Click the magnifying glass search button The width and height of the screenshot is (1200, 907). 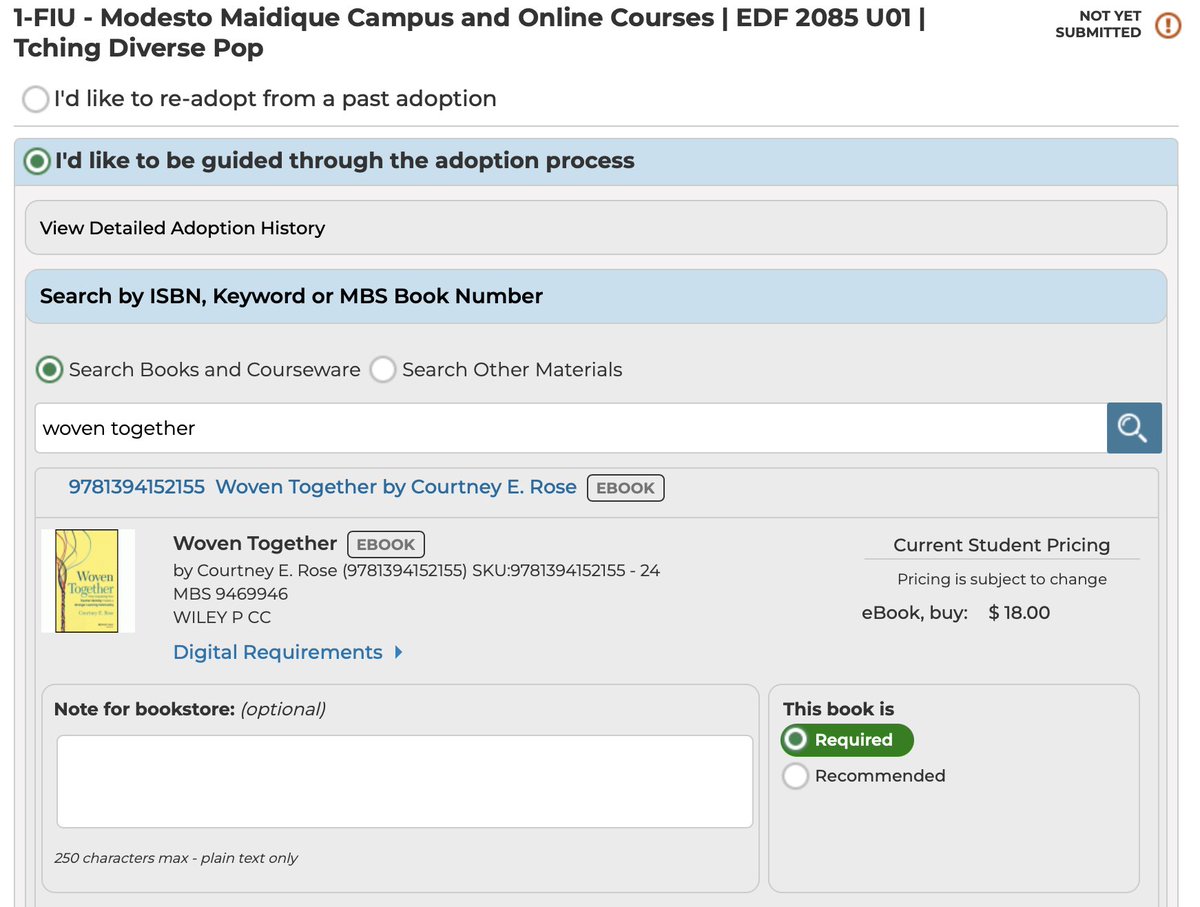coord(1134,428)
